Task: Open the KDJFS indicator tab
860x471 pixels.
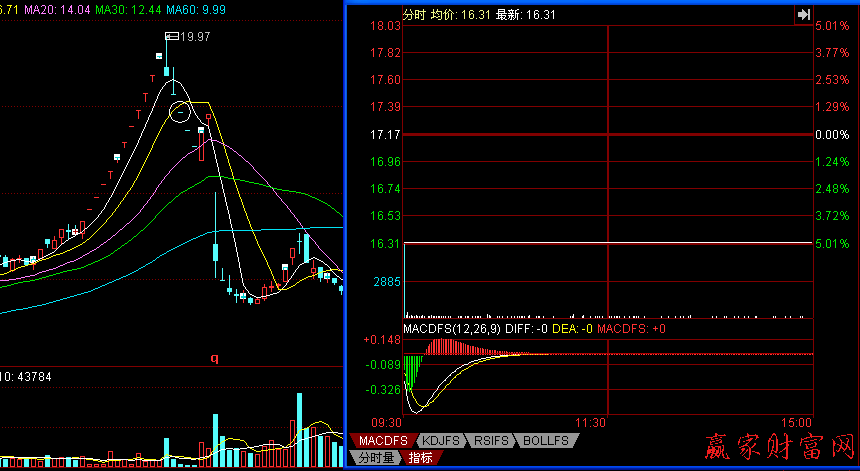Action: click(x=440, y=441)
